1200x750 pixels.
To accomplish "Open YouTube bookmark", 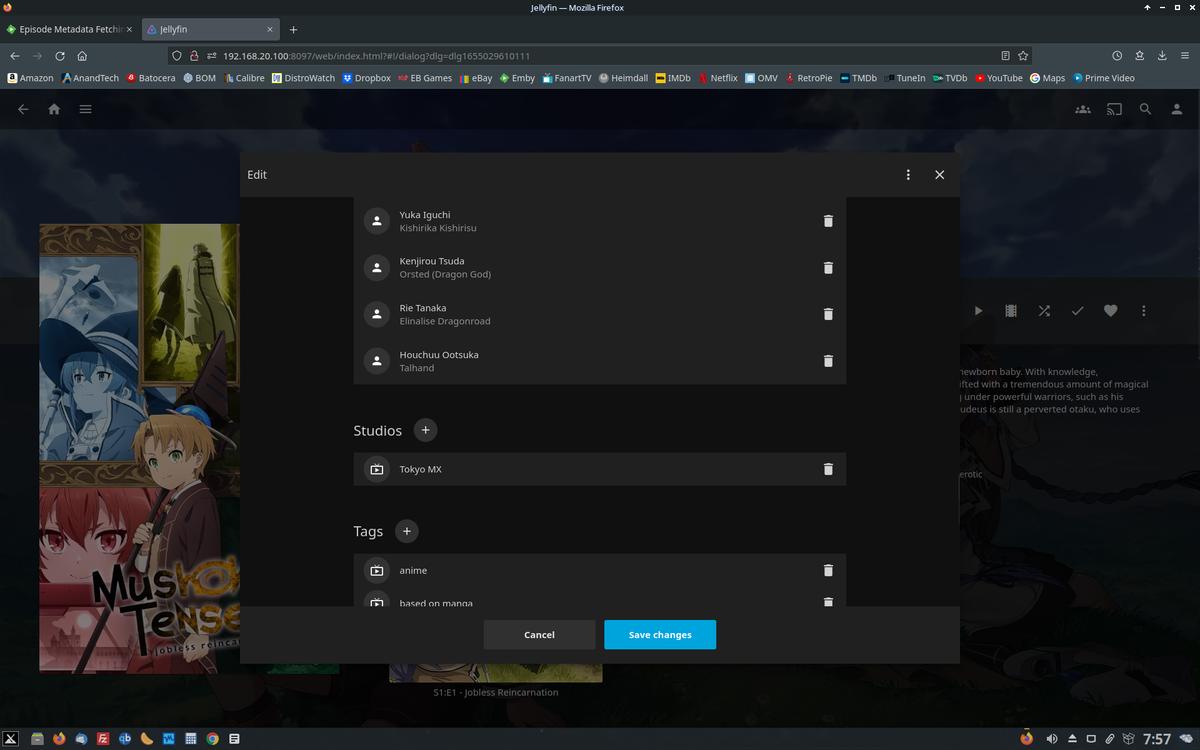I will (999, 78).
